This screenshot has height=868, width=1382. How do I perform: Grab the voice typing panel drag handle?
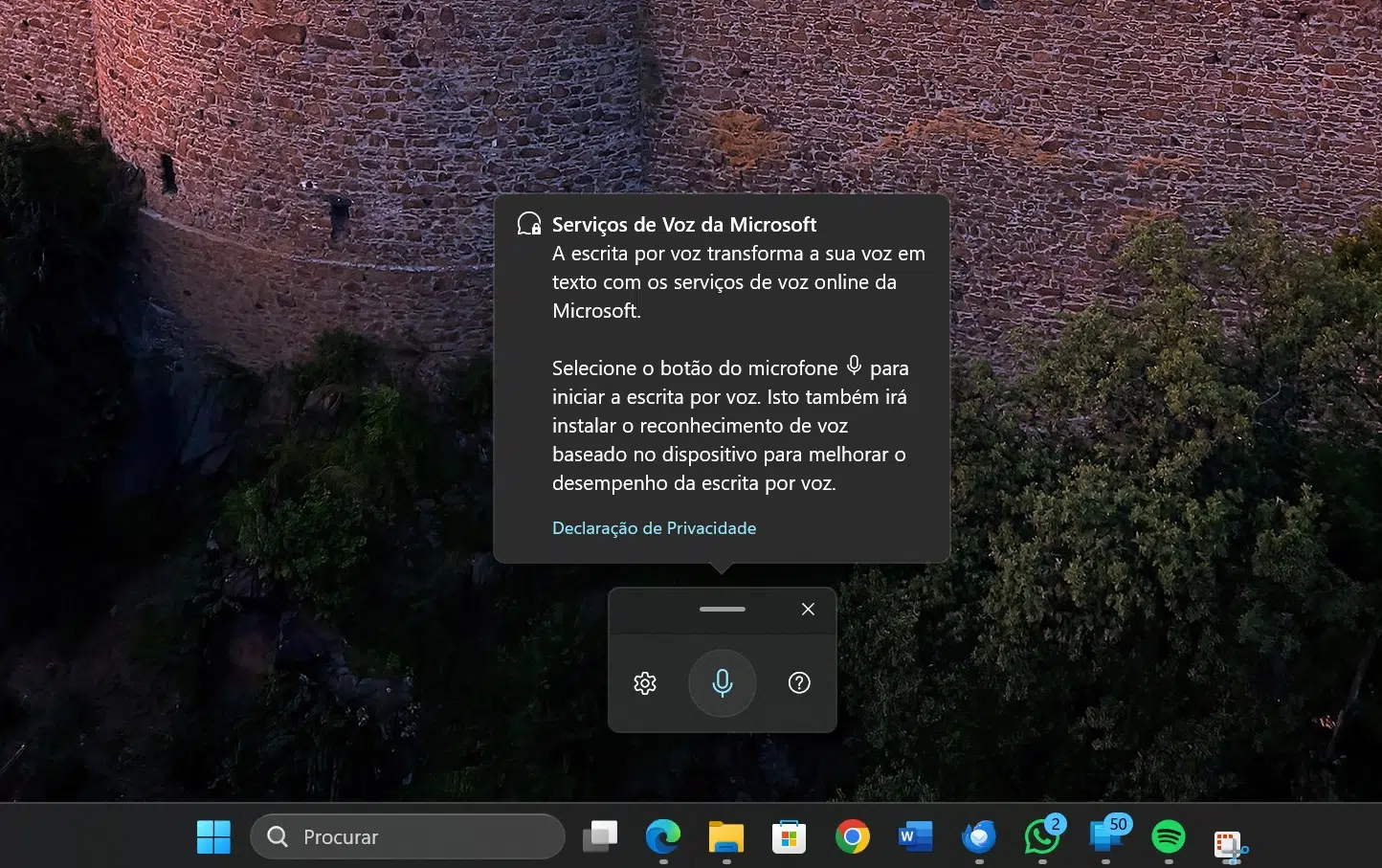[x=723, y=610]
